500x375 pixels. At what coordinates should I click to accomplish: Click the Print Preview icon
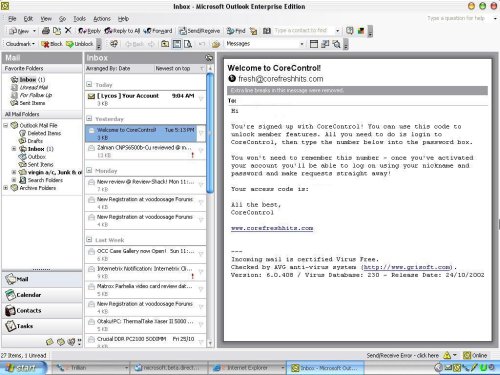pos(188,44)
